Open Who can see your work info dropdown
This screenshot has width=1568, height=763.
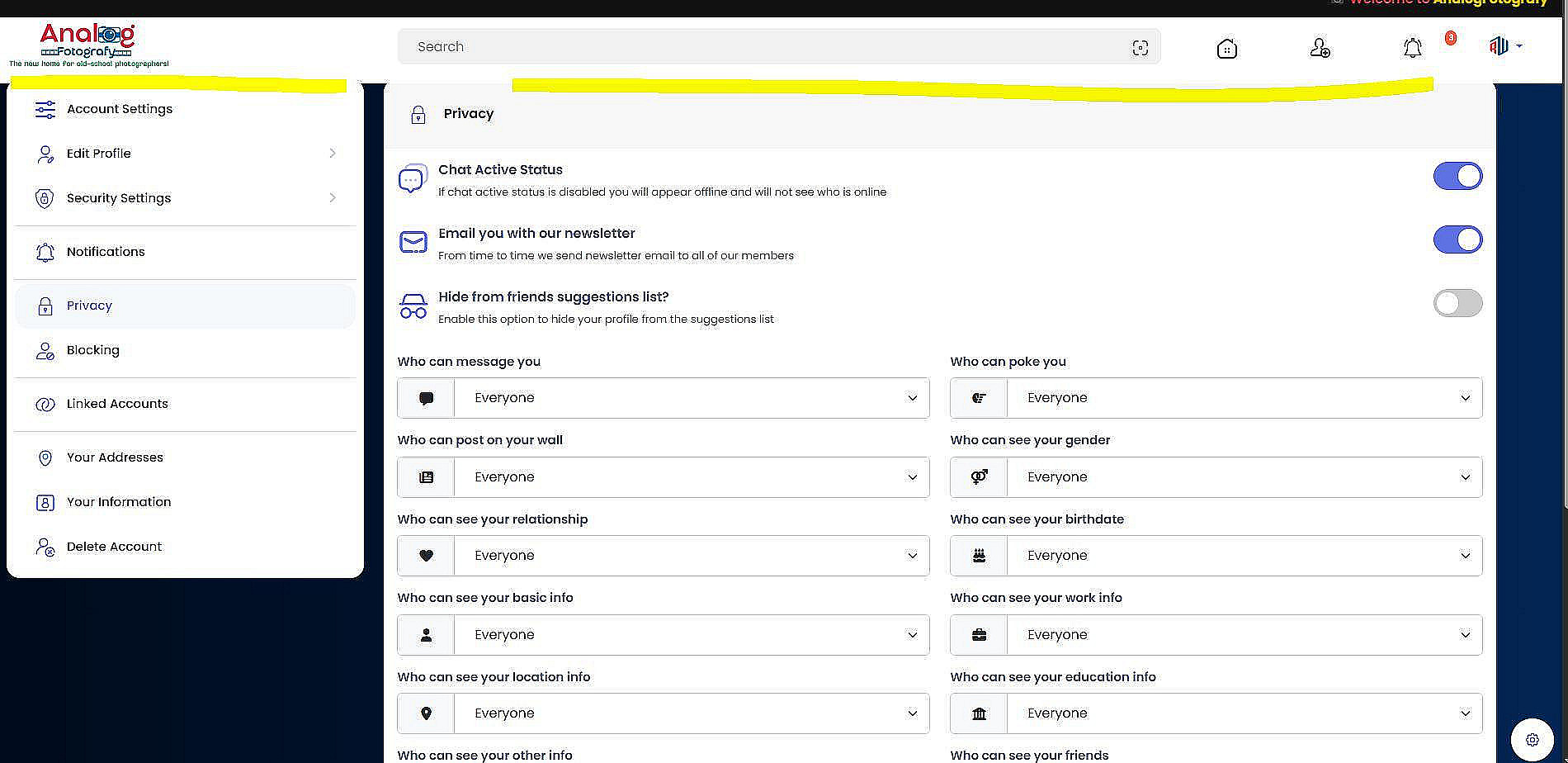pyautogui.click(x=1244, y=635)
